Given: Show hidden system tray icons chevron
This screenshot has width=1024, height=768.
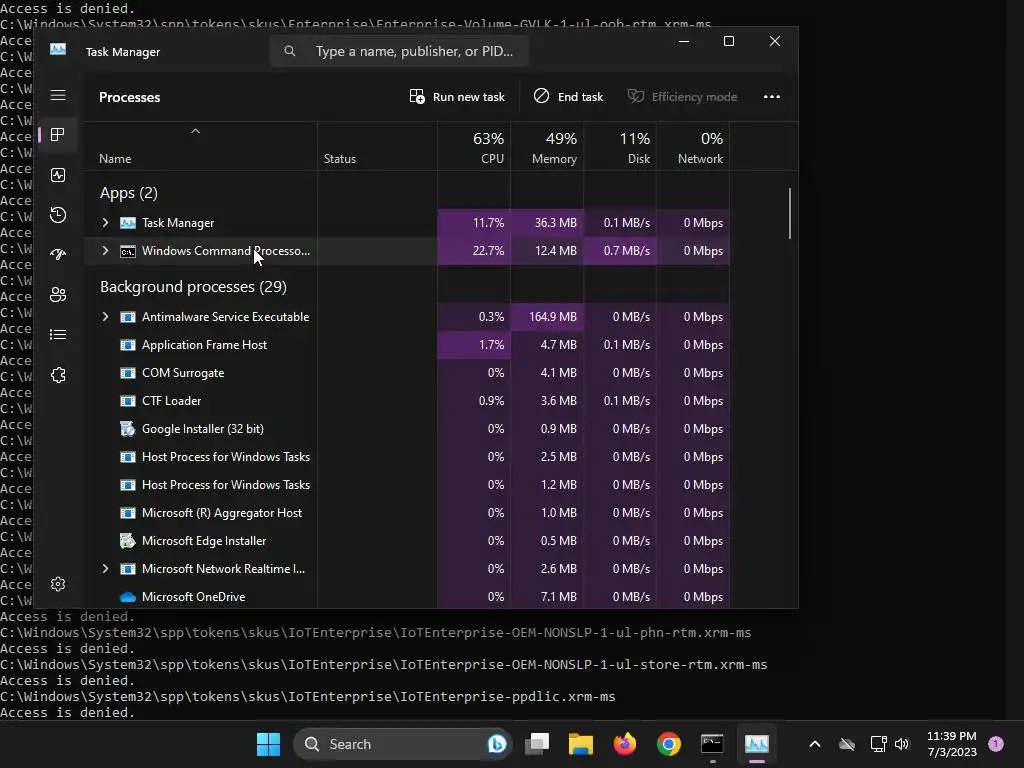Looking at the screenshot, I should tap(814, 744).
